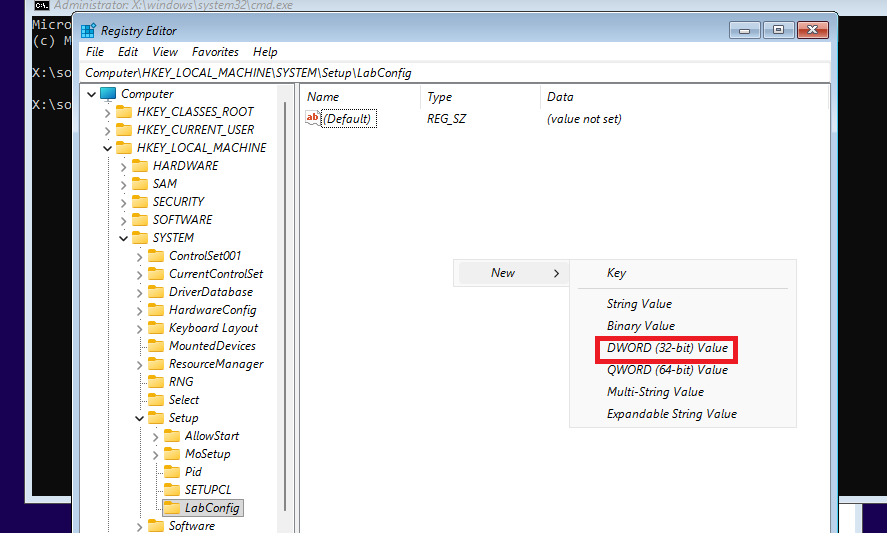Open the Favorites menu
887x533 pixels.
(216, 52)
